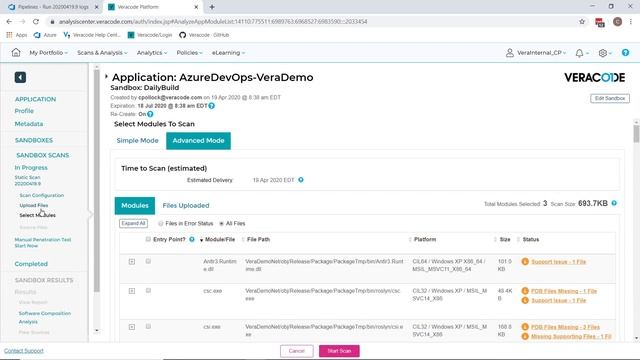Click the info icon beside Re-Create On
Image resolution: width=640 pixels, height=360 pixels.
pos(150,114)
